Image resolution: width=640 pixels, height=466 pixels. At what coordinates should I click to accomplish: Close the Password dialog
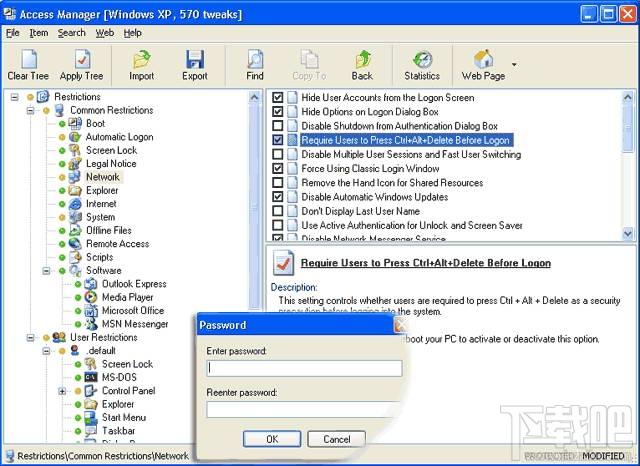click(400, 325)
